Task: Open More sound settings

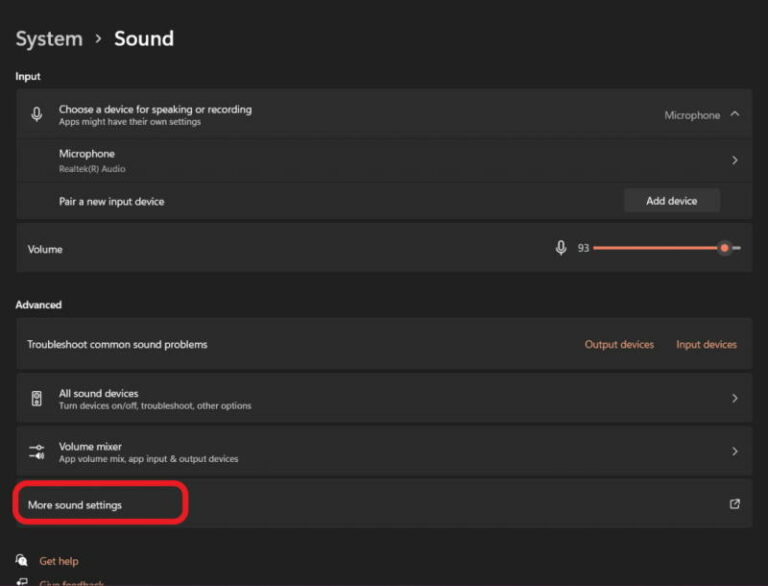Action: tap(75, 505)
